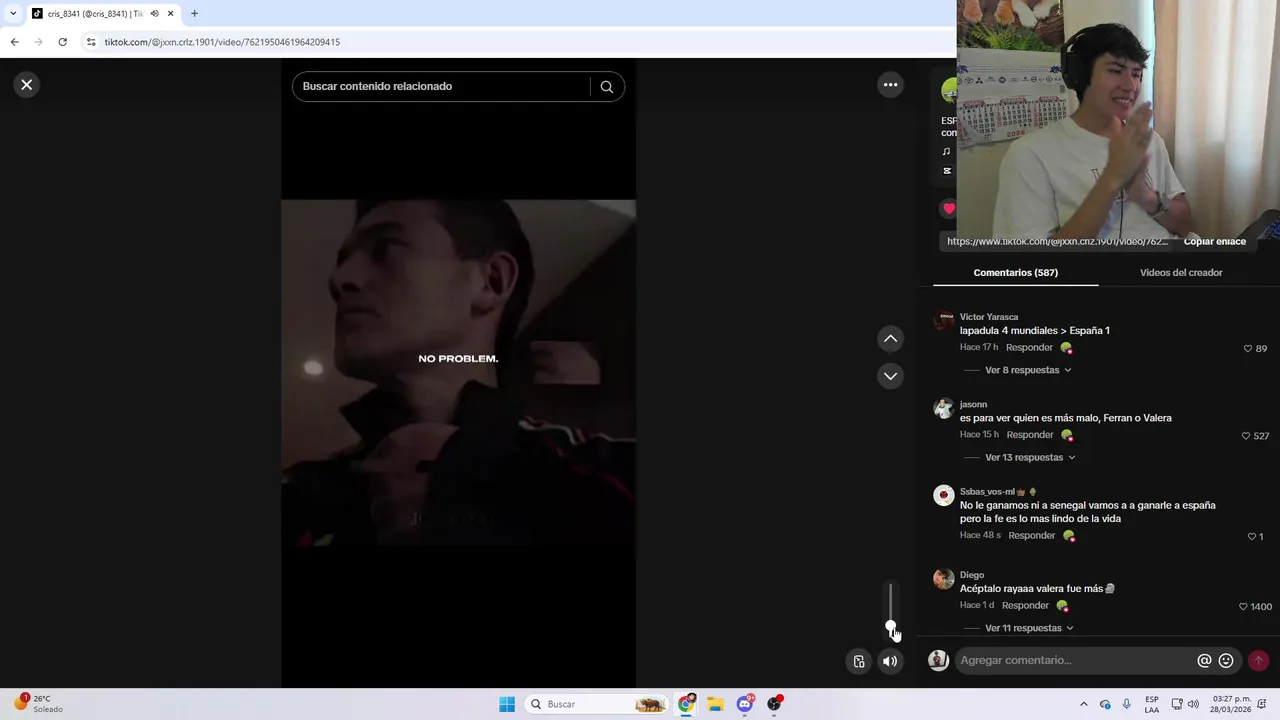Go to next video with down arrow
This screenshot has width=1280, height=720.
pyautogui.click(x=890, y=376)
